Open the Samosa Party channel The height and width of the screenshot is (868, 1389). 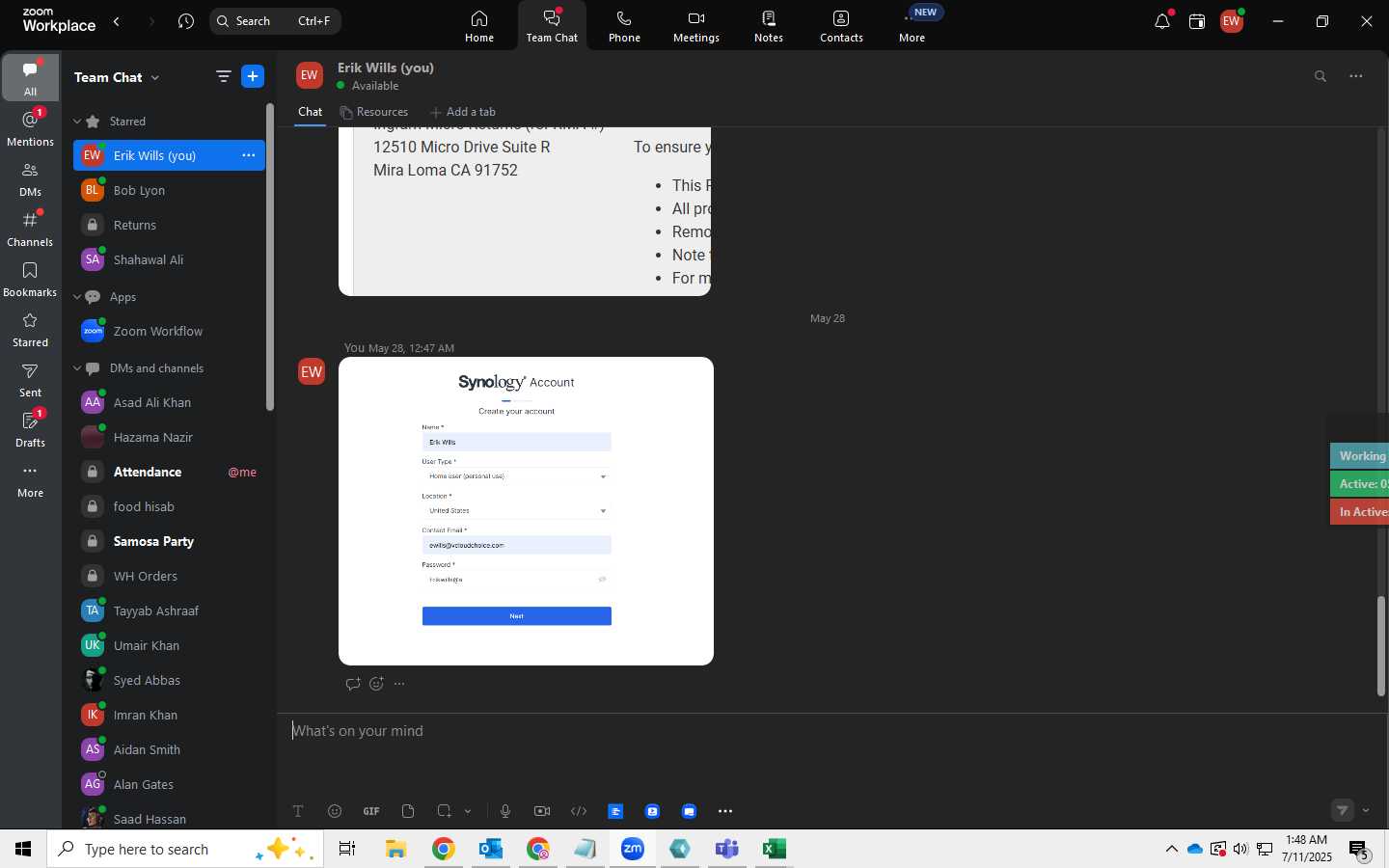[x=169, y=541]
